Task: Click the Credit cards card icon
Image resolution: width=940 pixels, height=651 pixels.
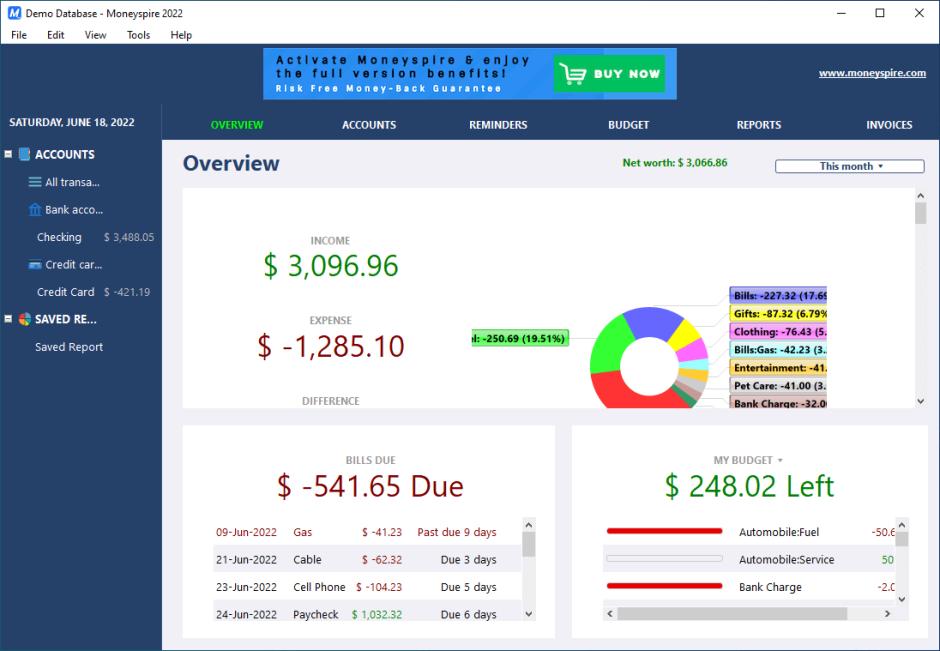Action: [35, 264]
